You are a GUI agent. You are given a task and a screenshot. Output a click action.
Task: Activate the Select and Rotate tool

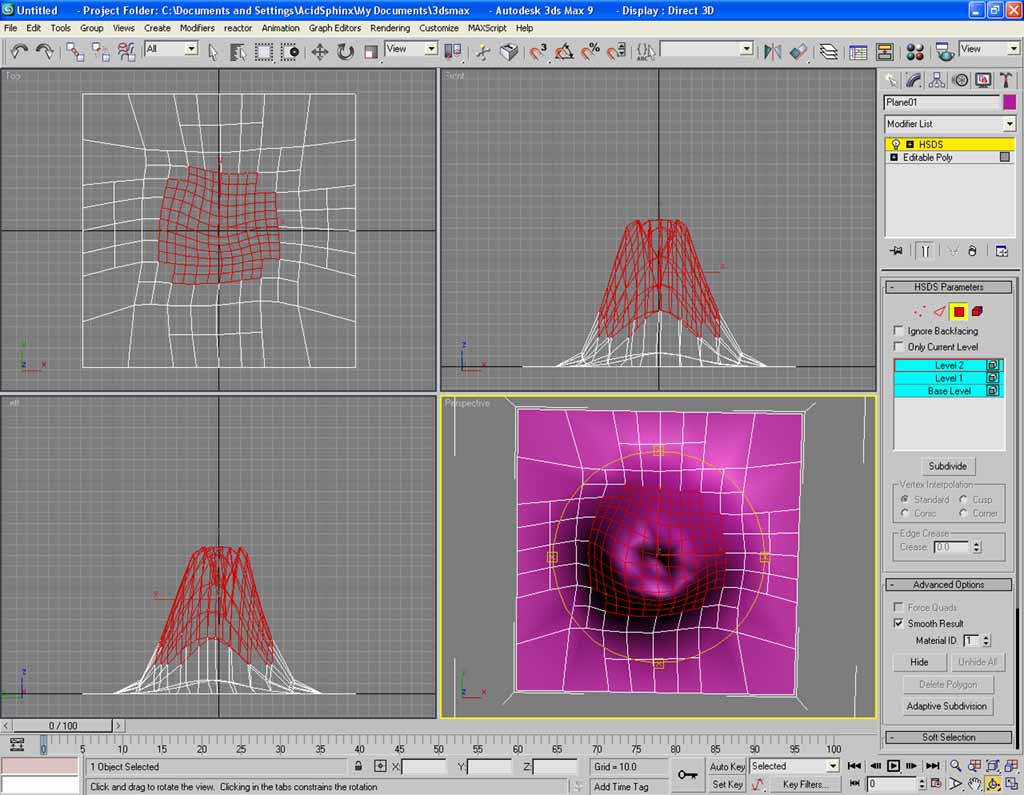click(345, 51)
